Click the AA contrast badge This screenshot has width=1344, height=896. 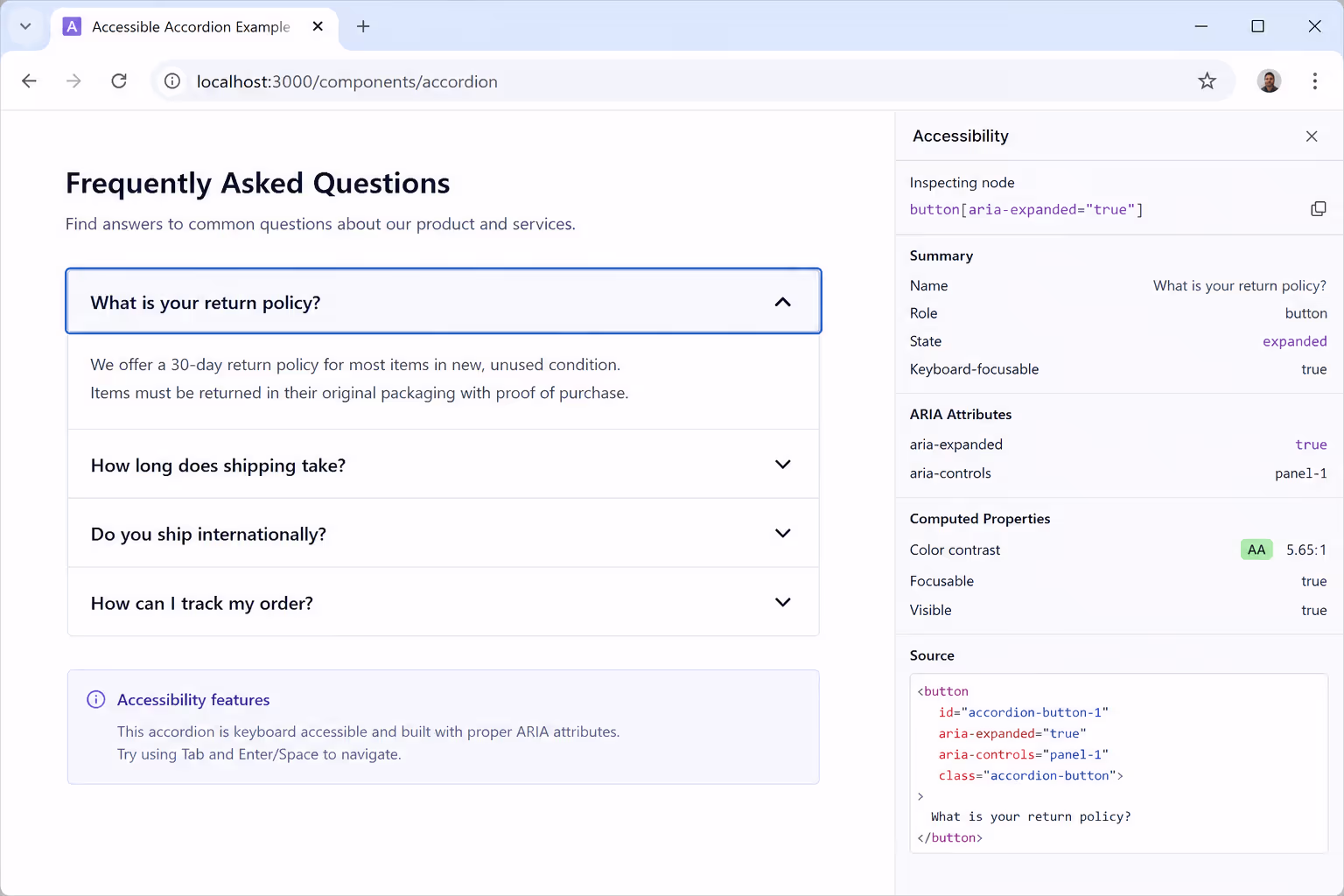[1256, 549]
